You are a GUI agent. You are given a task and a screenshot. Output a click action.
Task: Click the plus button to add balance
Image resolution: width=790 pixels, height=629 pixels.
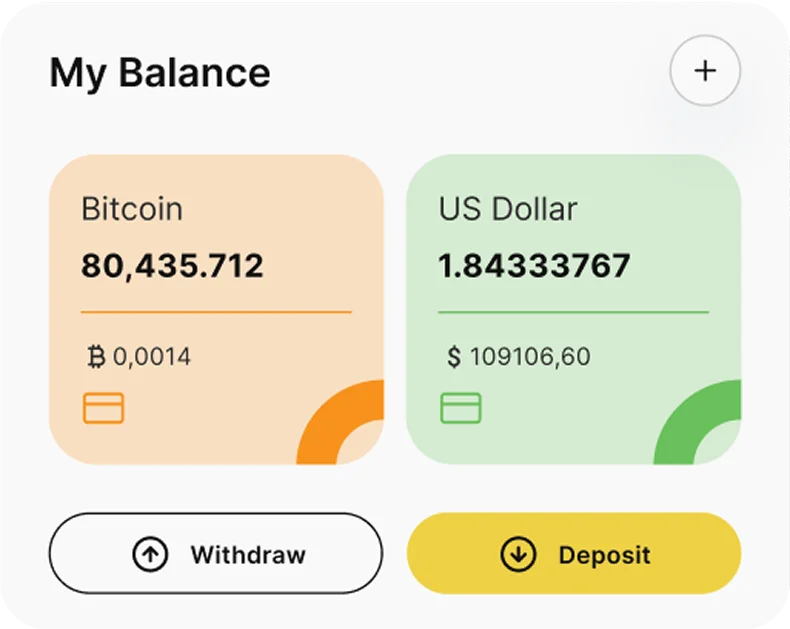(705, 71)
